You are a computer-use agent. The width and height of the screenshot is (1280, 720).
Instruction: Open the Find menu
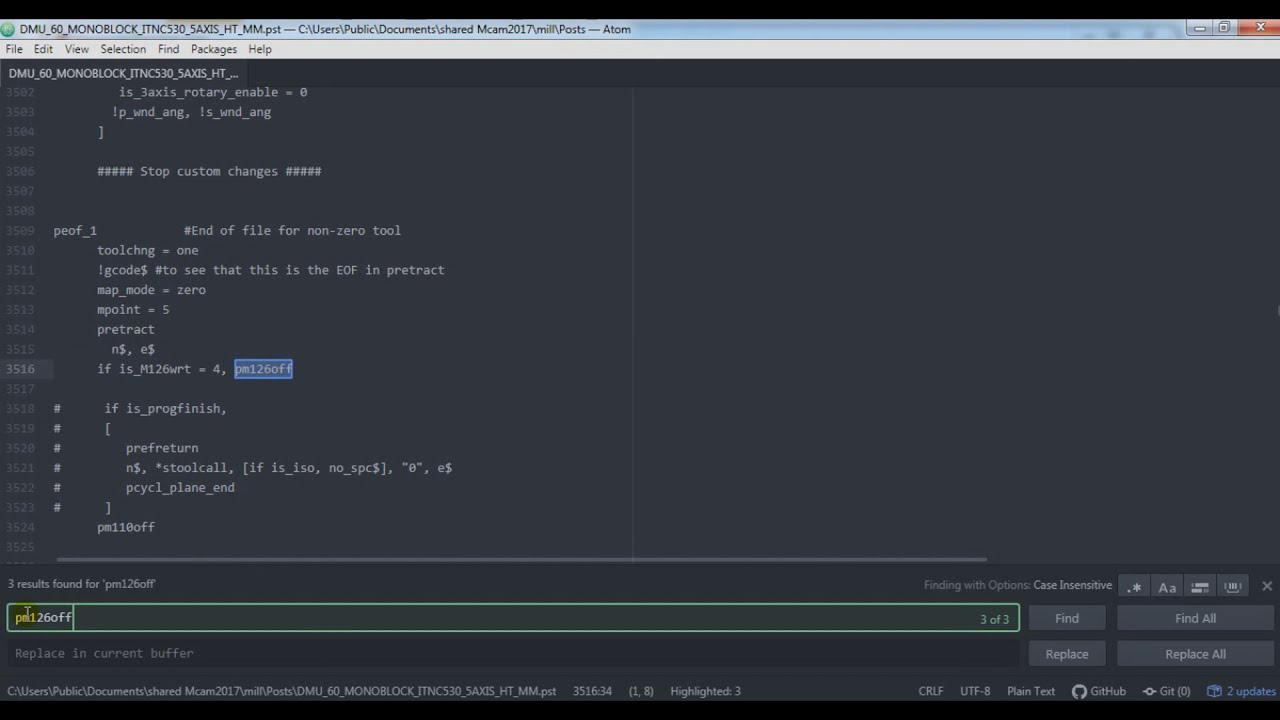168,49
